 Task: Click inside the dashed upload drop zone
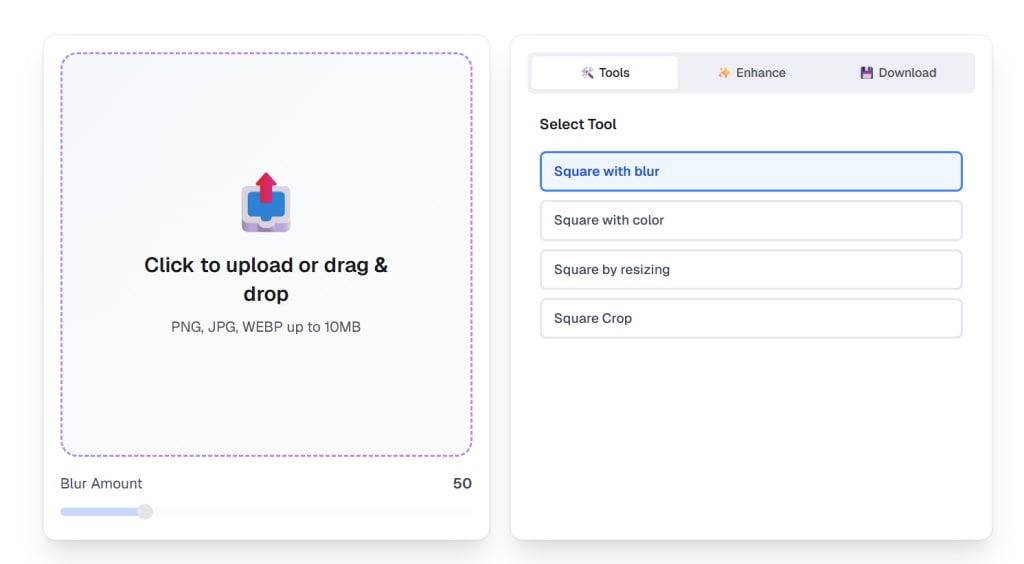coord(266,392)
